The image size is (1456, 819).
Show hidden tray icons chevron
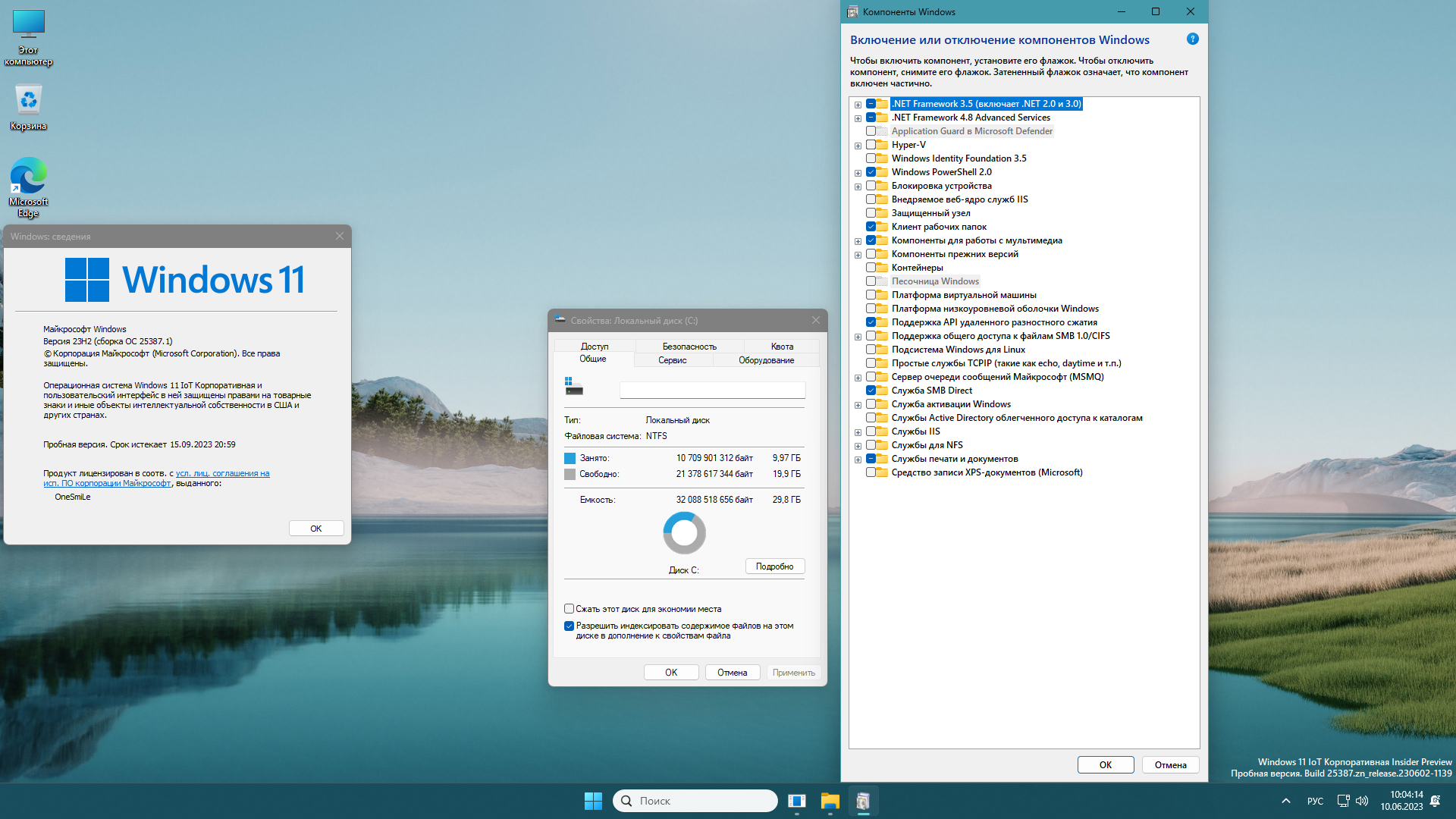(x=1286, y=801)
